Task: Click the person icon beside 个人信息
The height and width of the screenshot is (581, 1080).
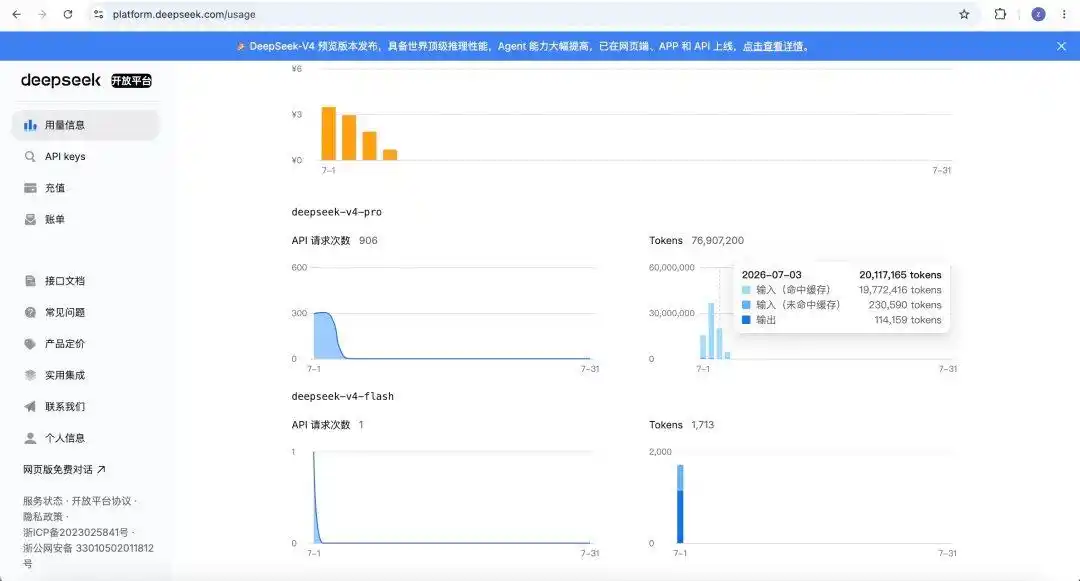Action: coord(30,438)
